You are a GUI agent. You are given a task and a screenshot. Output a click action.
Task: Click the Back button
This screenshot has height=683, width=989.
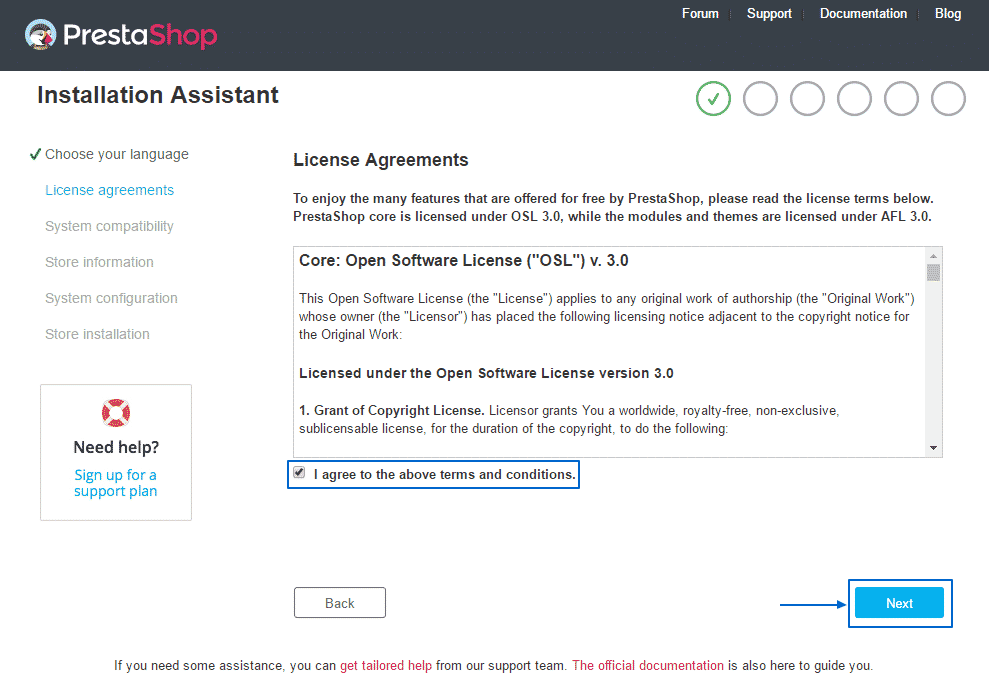[339, 602]
